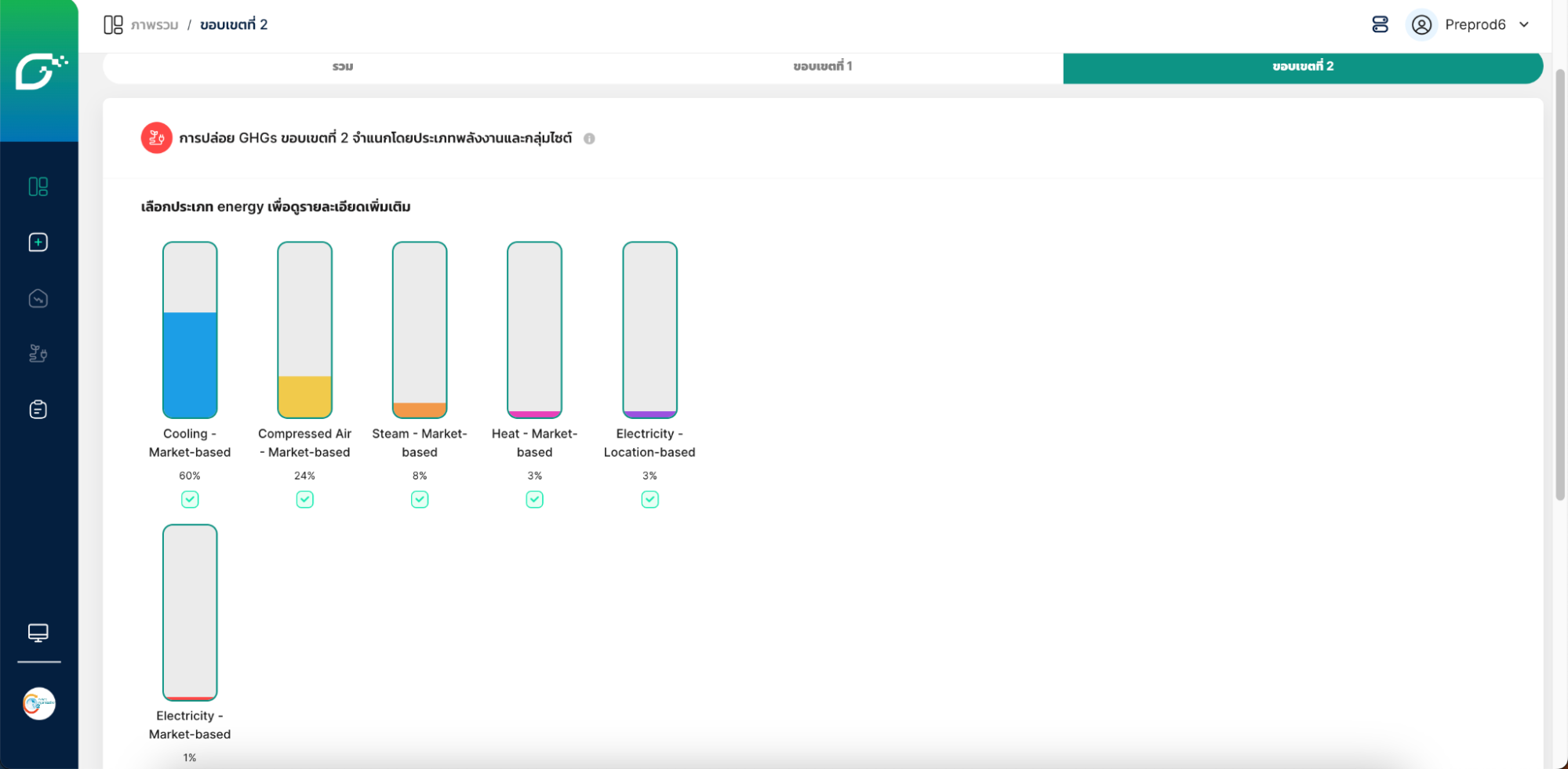Click the page vertical scrollbar
This screenshot has height=769, width=1568.
pos(1559,282)
